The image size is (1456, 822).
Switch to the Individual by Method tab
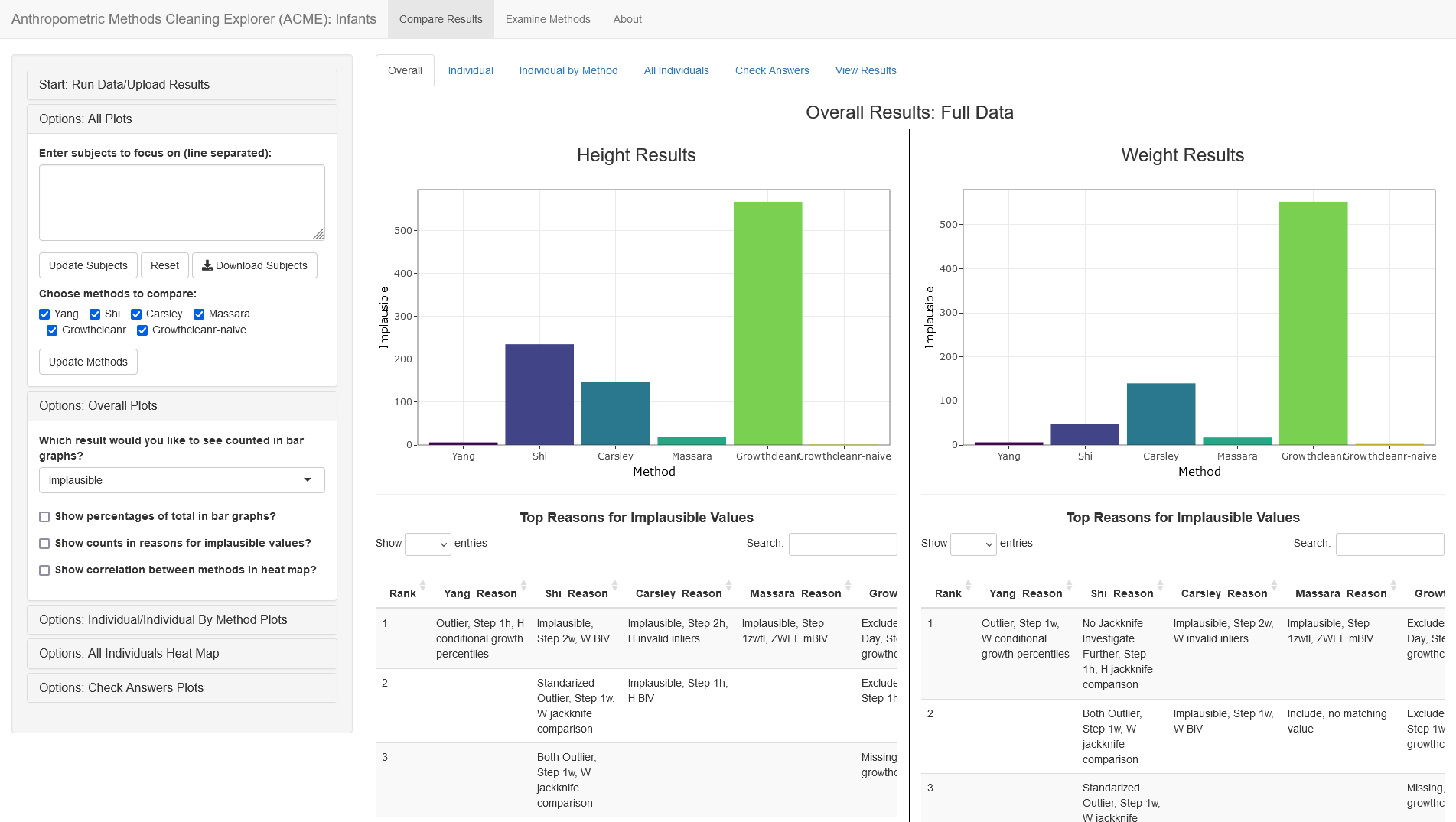click(568, 70)
